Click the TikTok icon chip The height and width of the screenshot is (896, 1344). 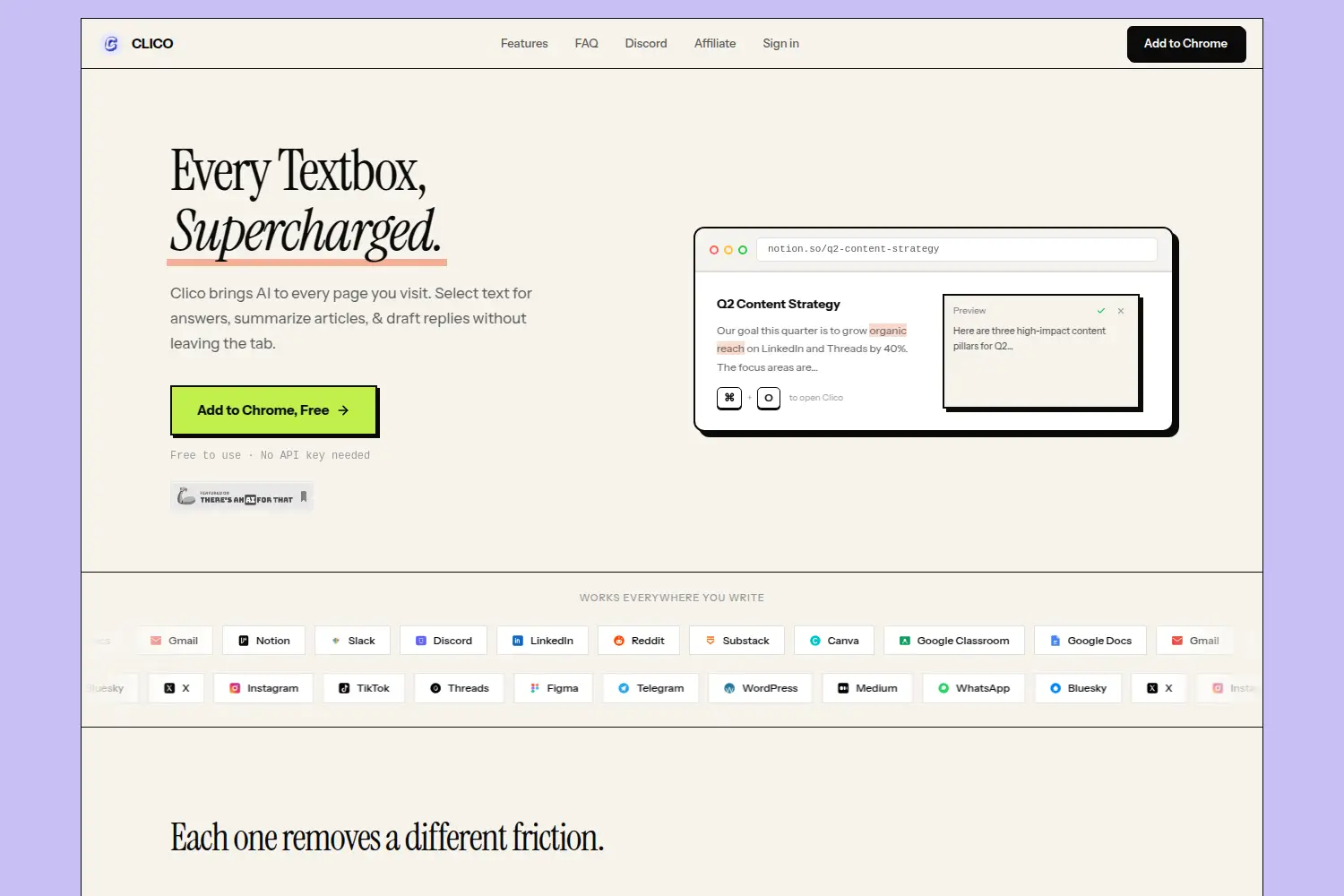tap(364, 688)
